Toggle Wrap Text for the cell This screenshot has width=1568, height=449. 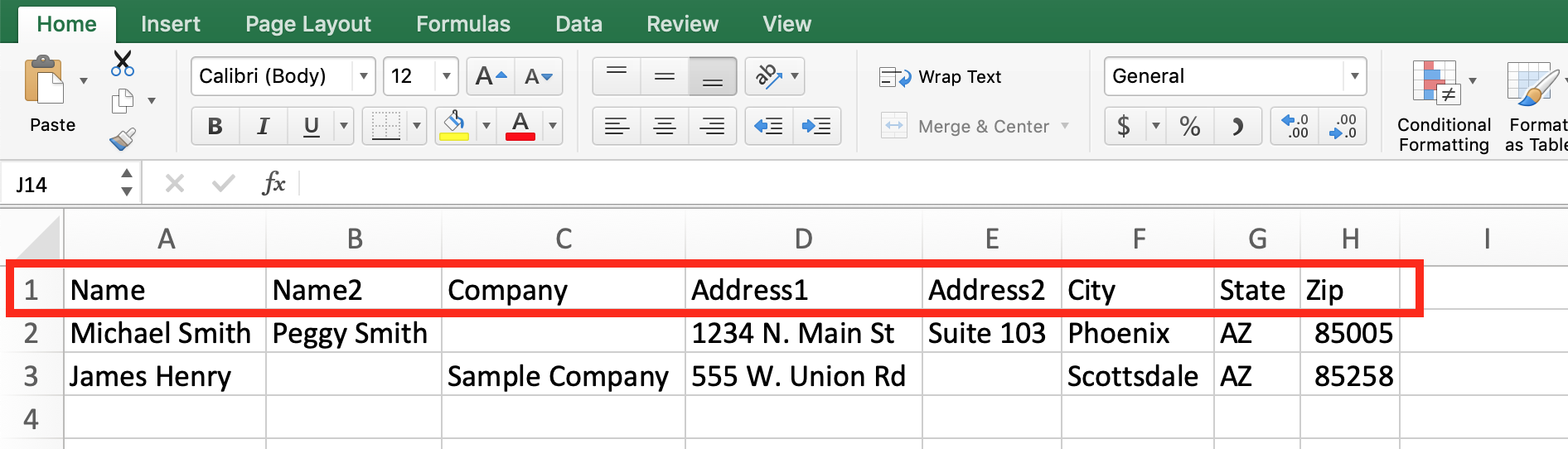[x=941, y=77]
